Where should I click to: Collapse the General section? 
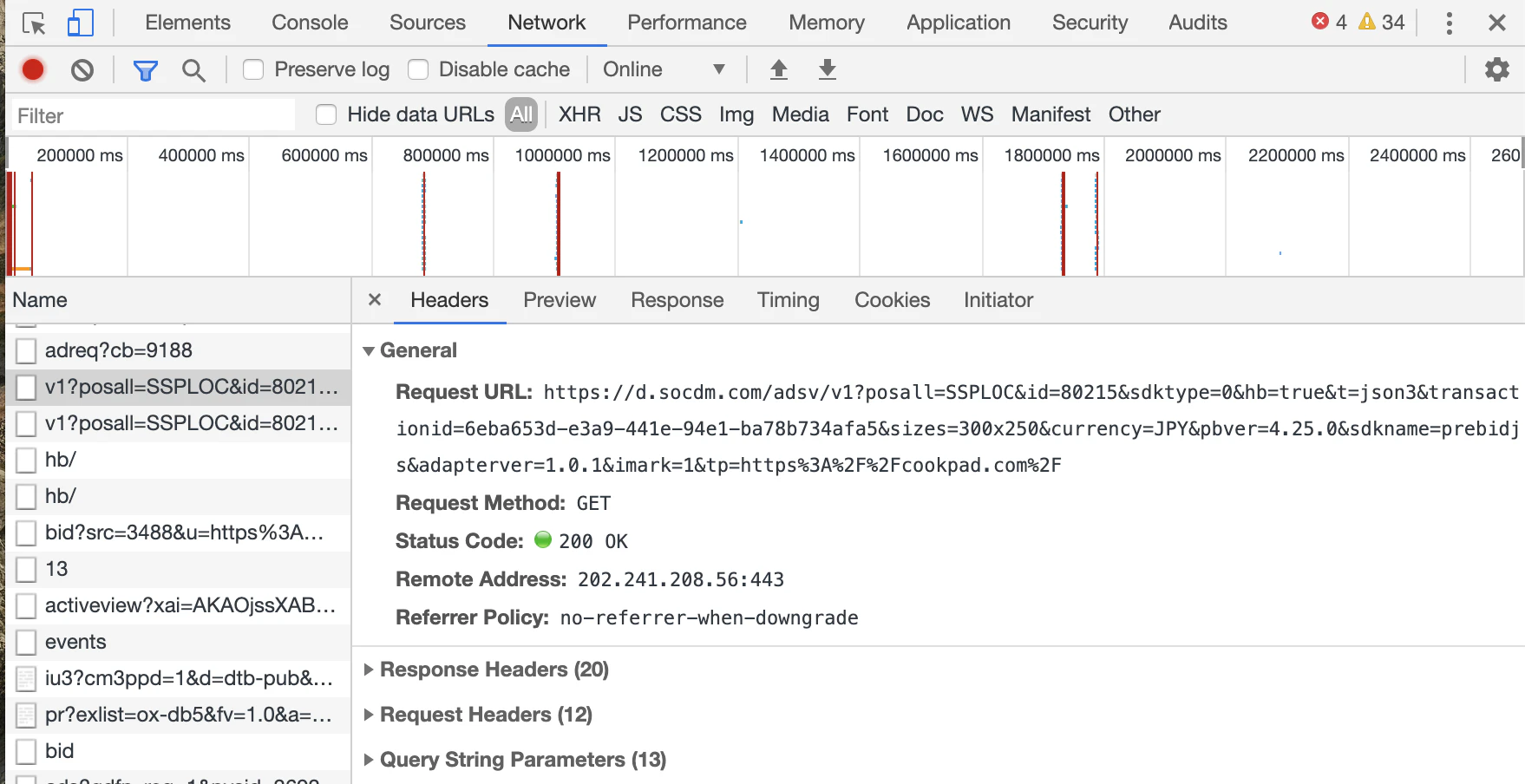pos(369,351)
